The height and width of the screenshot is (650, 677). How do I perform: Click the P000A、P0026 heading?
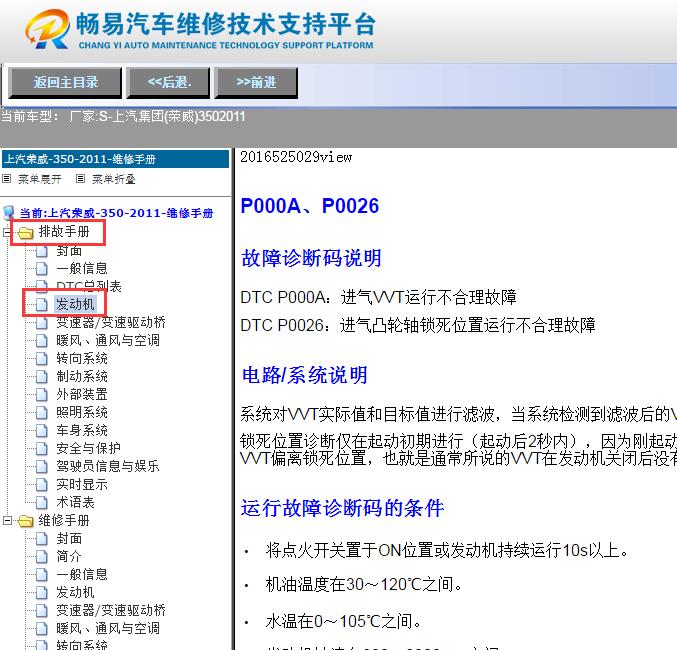310,206
